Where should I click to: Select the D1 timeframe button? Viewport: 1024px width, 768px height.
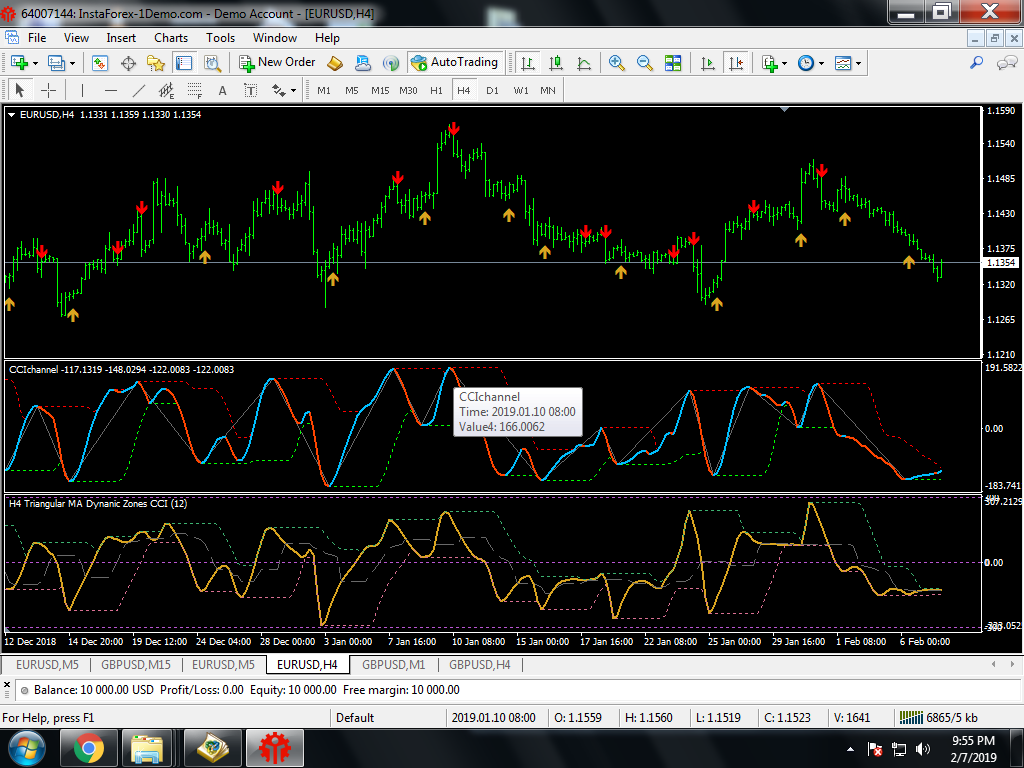[x=492, y=91]
